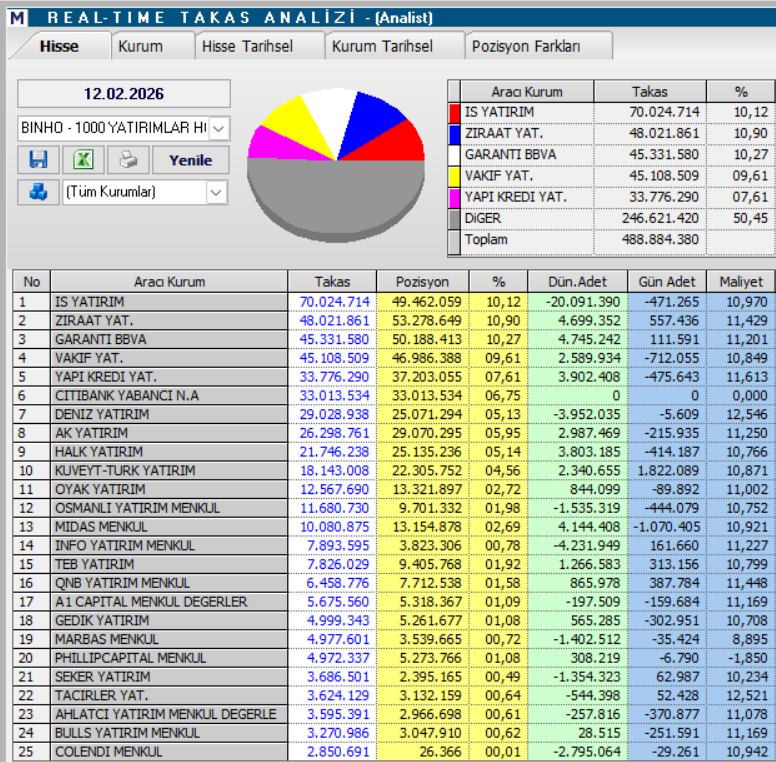Select the OSMANLI YATIRIM MENKUL row
Viewport: 776px width, 762px height.
(x=394, y=508)
